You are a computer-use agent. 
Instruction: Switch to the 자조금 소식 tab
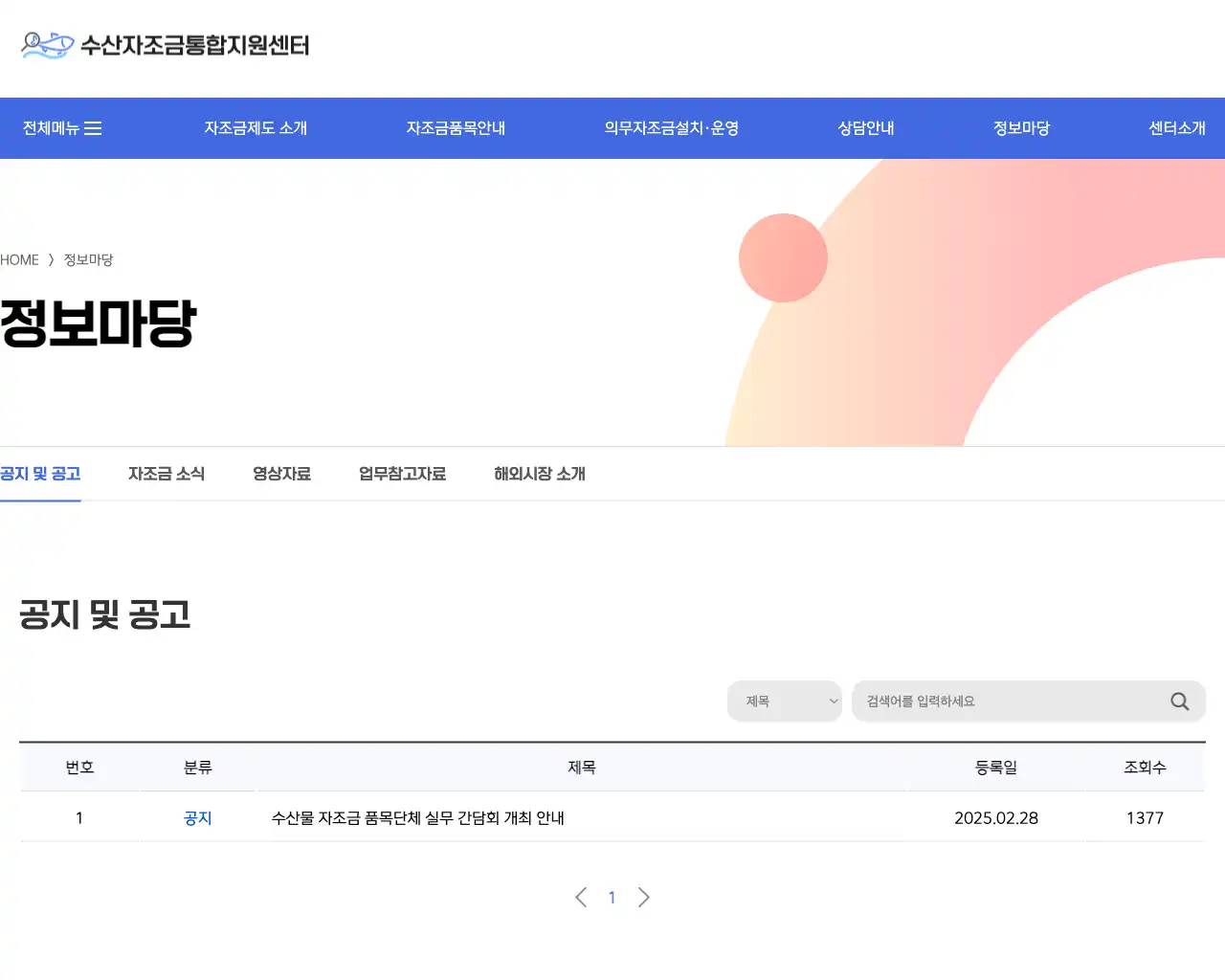click(167, 473)
